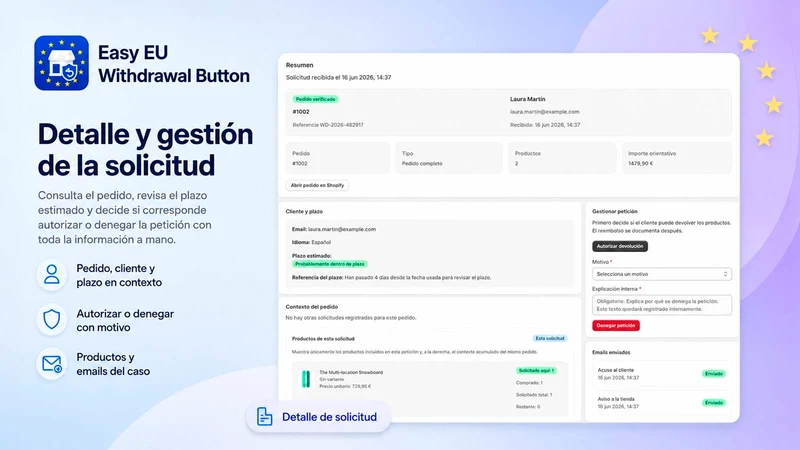The width and height of the screenshot is (800, 450).
Task: Click the Importe orientativo 1479,90 € cell
Action: coord(677,158)
